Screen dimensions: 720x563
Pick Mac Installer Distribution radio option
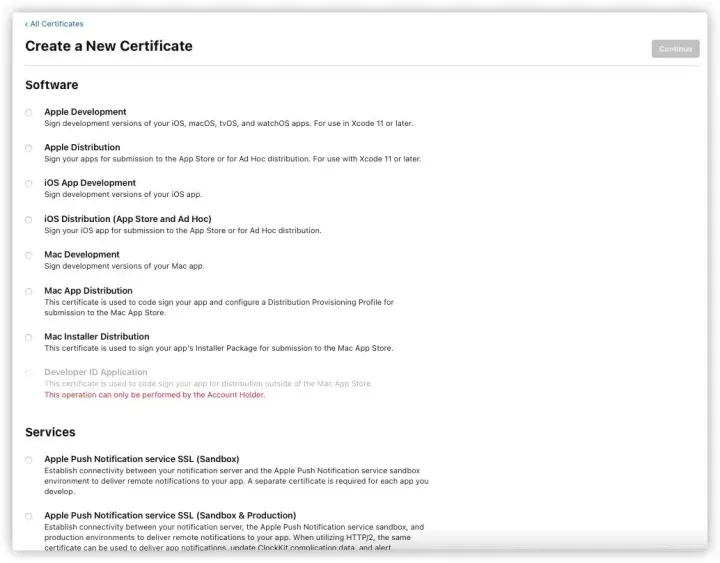pyautogui.click(x=28, y=337)
